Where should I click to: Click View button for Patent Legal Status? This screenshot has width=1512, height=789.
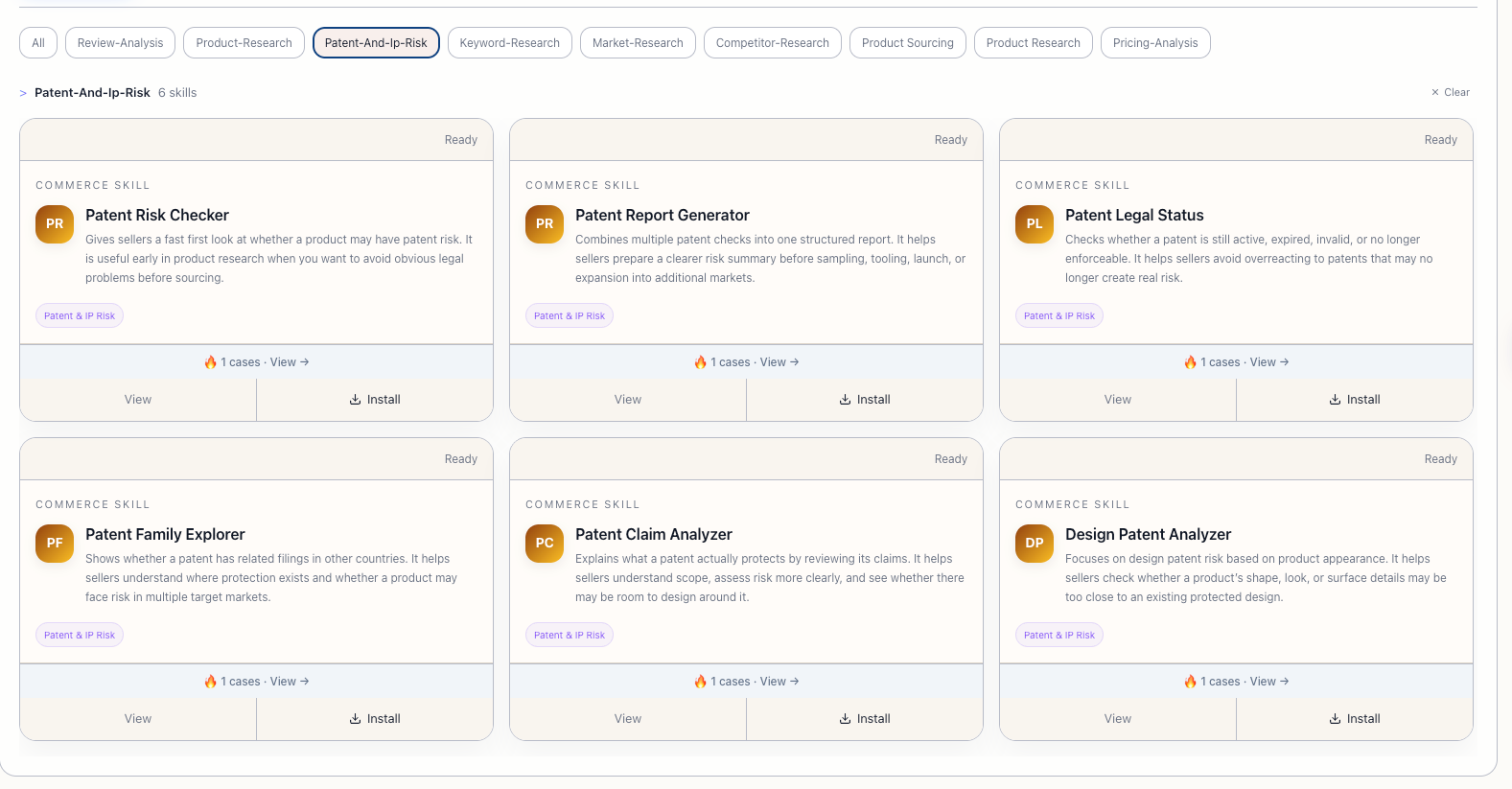(x=1118, y=400)
